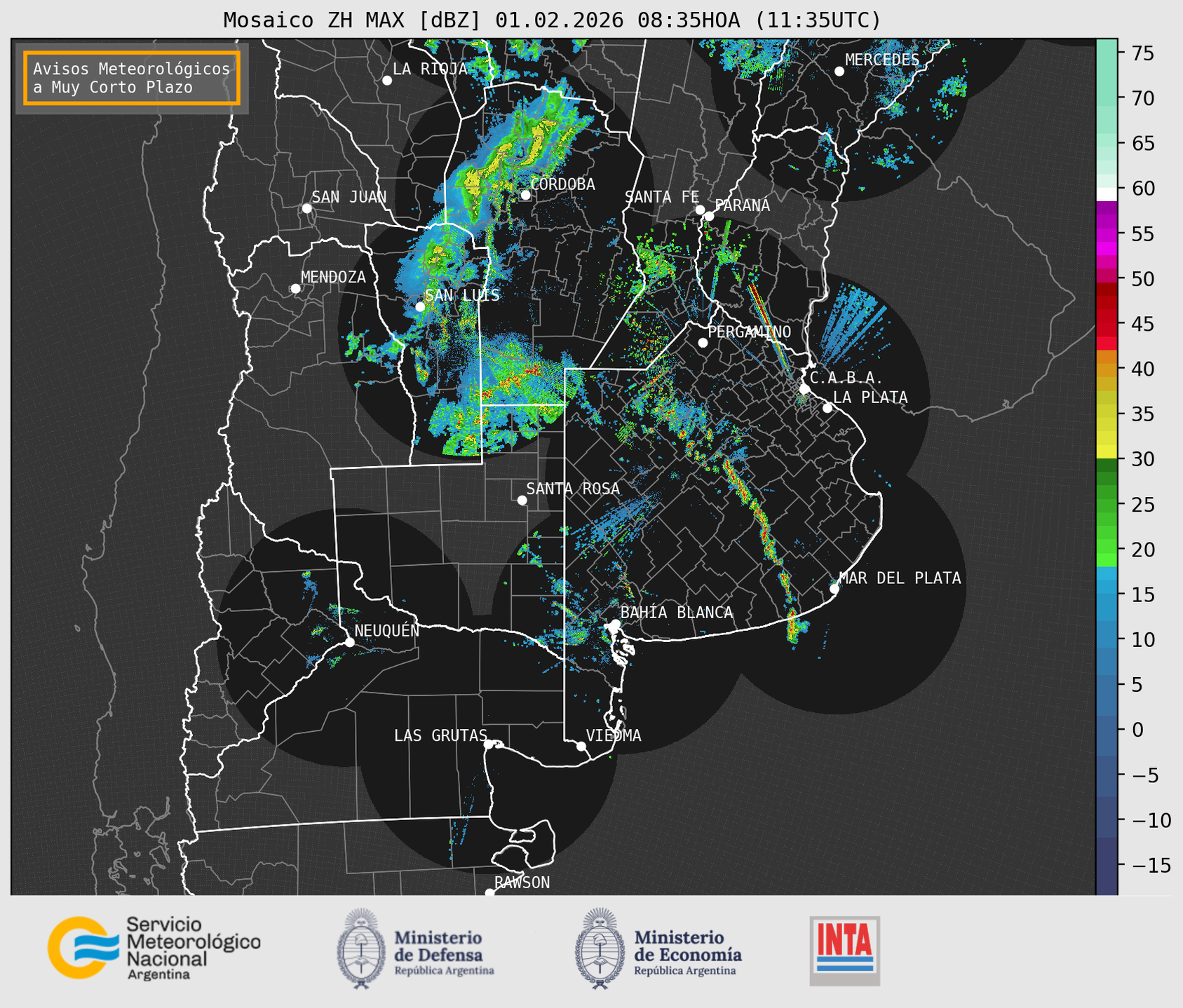This screenshot has width=1183, height=1008.
Task: Click the Mosaico ZH MAX title text
Action: point(551,20)
